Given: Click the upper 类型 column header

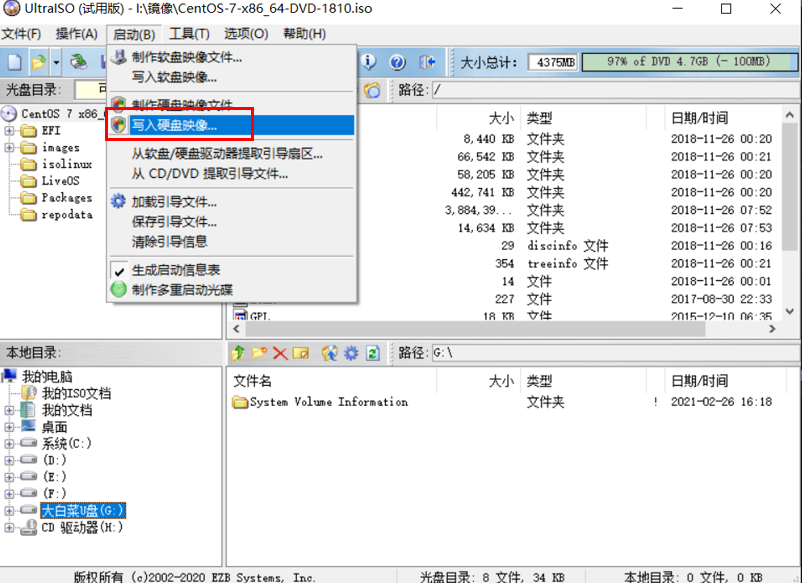Looking at the screenshot, I should point(583,118).
